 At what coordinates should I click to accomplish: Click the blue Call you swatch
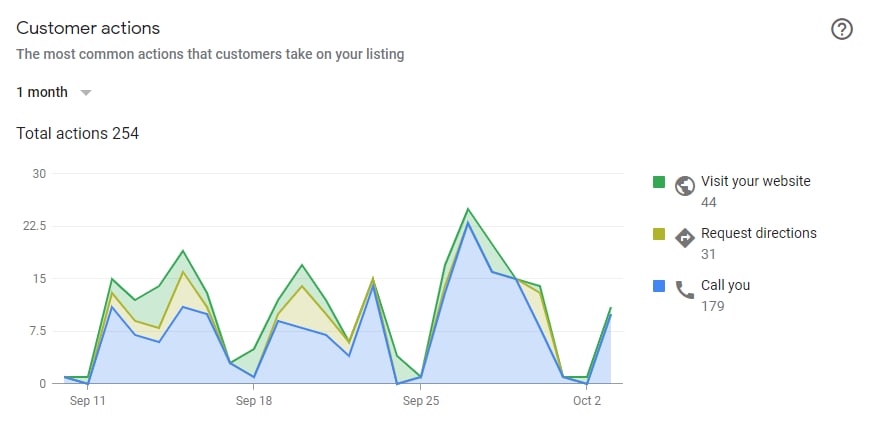(x=659, y=286)
